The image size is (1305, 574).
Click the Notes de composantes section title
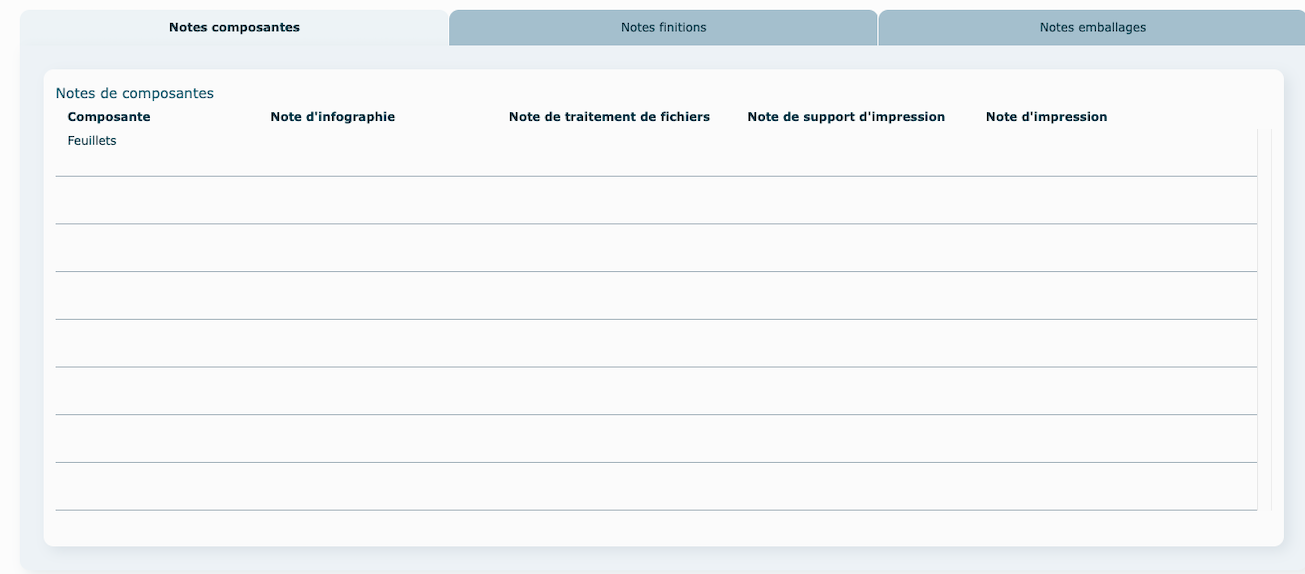[135, 93]
